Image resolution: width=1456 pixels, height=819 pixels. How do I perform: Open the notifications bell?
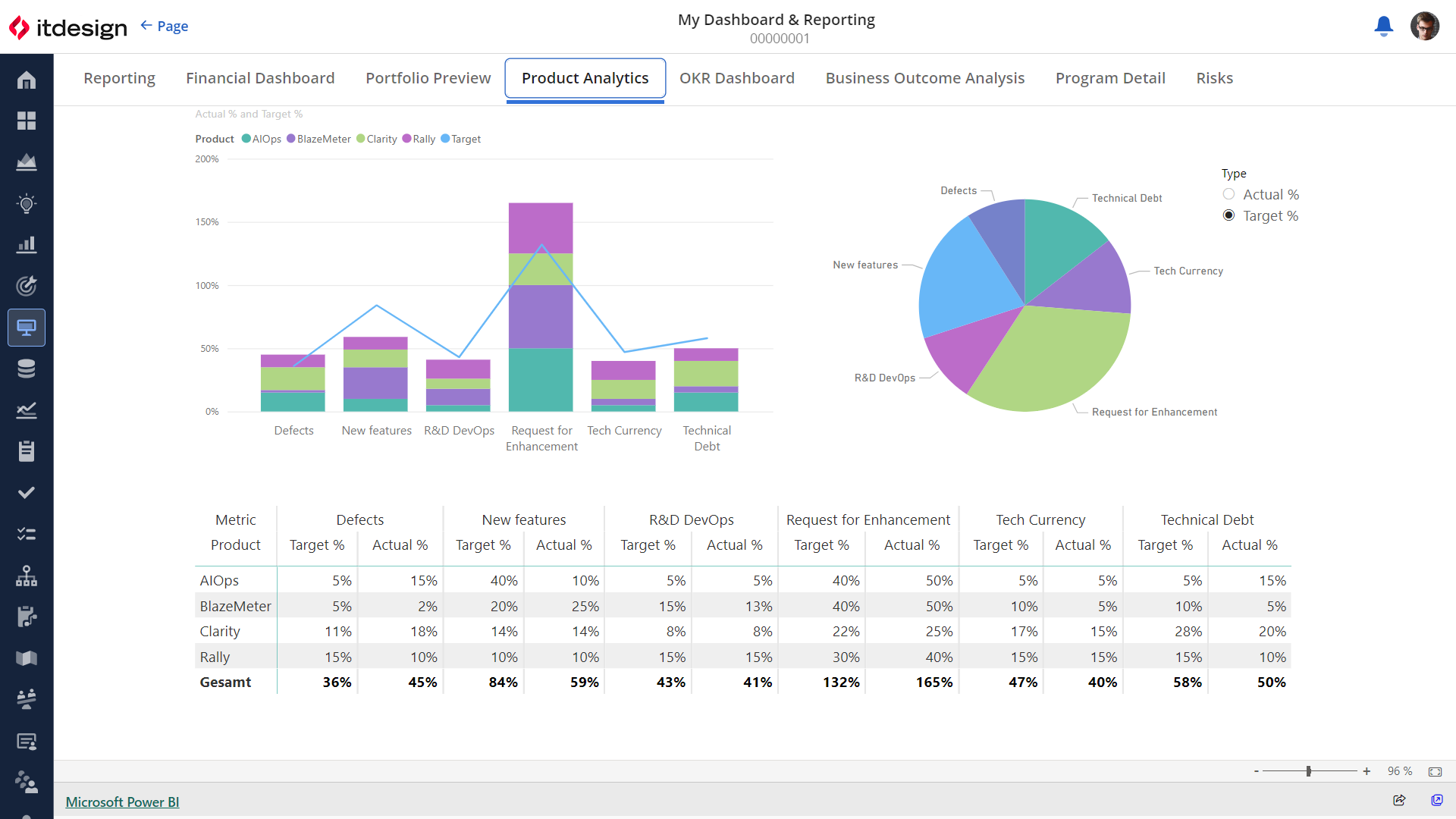coord(1384,27)
